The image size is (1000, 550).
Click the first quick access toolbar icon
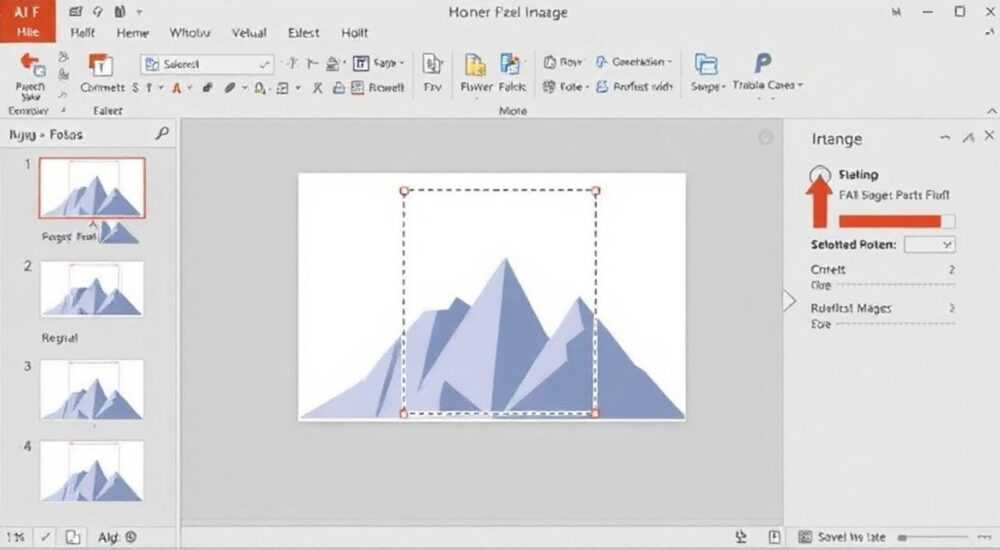76,11
